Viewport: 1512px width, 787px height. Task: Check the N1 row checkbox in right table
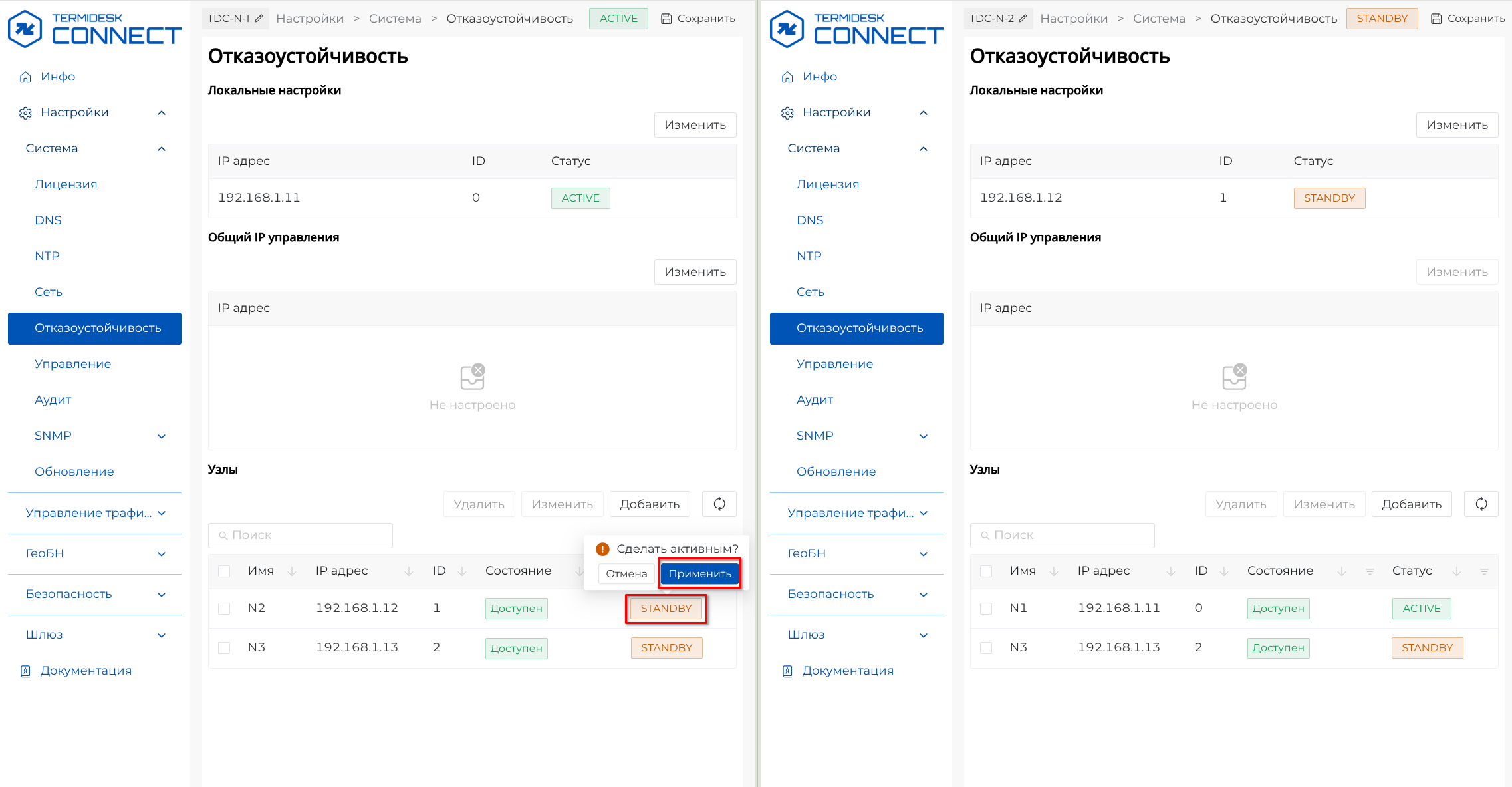click(986, 609)
